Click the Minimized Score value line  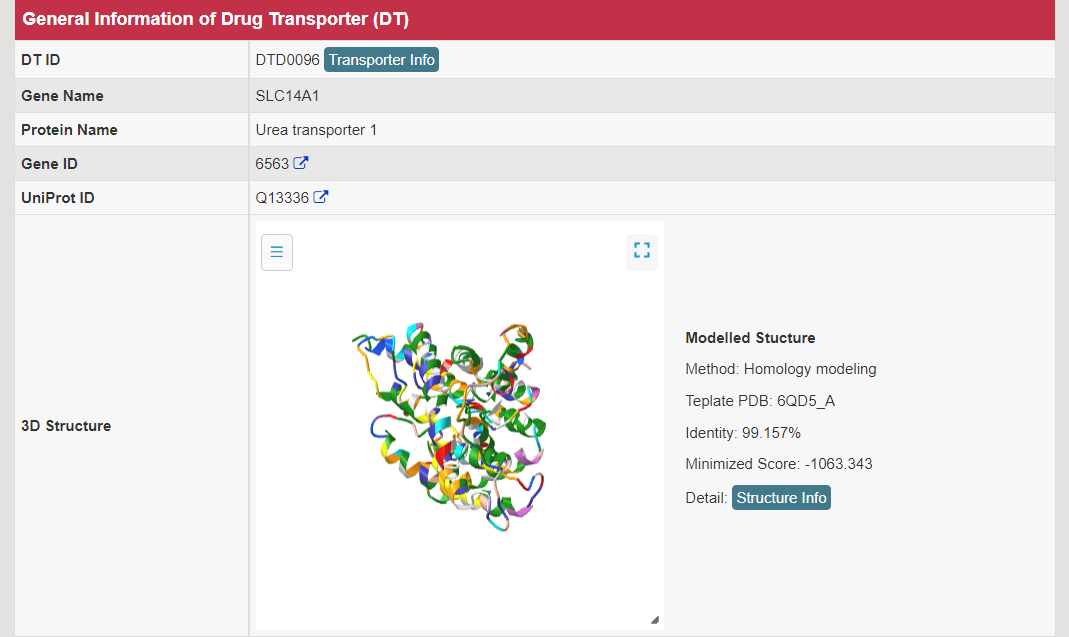click(765, 464)
